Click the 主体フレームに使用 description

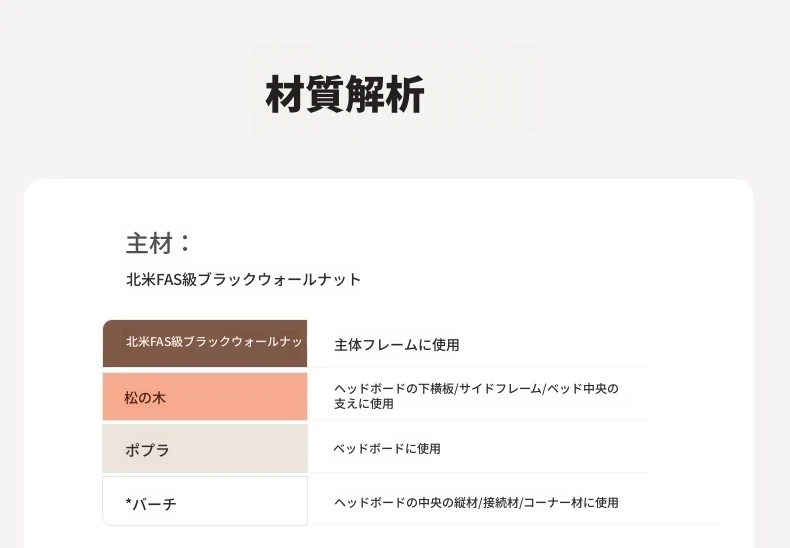[397, 345]
